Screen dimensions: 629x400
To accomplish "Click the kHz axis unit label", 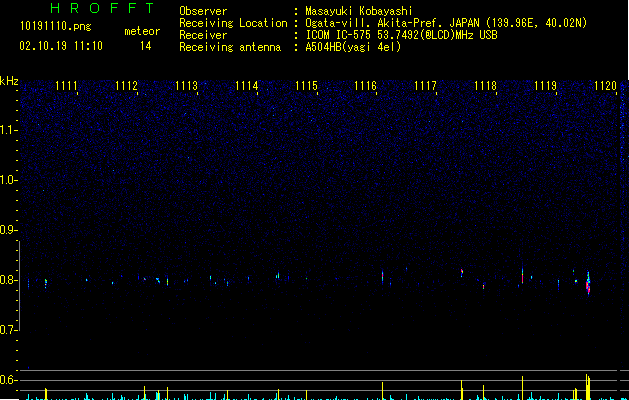I will click(x=9, y=81).
